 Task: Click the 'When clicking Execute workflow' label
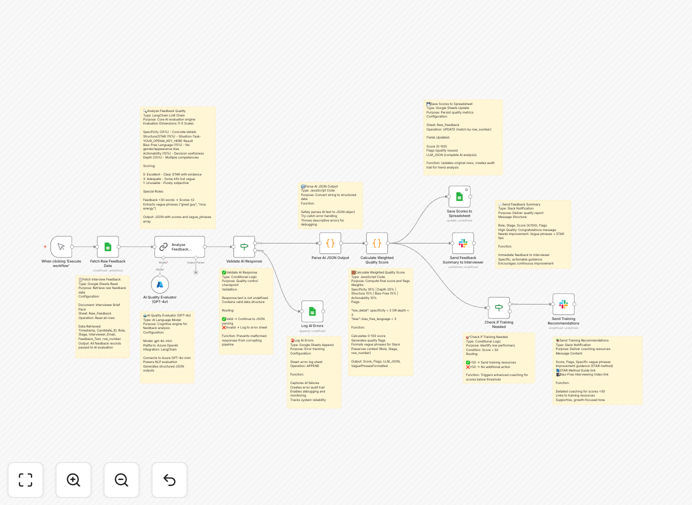(x=61, y=264)
